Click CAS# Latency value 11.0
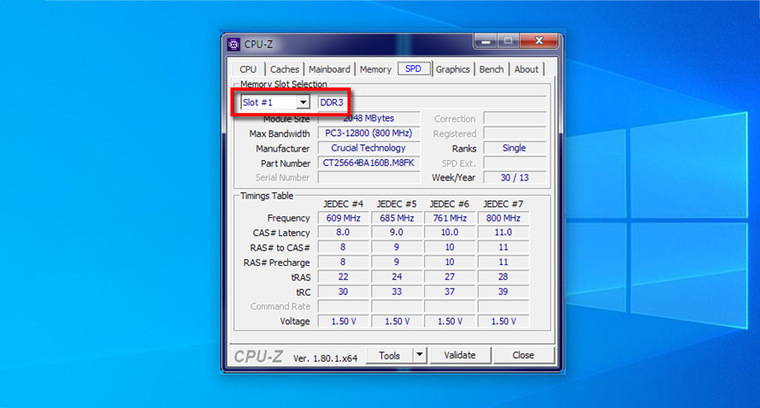The width and height of the screenshot is (760, 408). 503,233
